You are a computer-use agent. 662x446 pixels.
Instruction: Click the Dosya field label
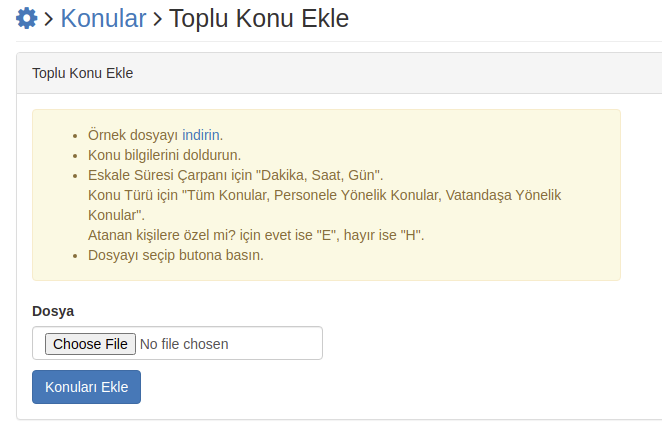tap(53, 311)
